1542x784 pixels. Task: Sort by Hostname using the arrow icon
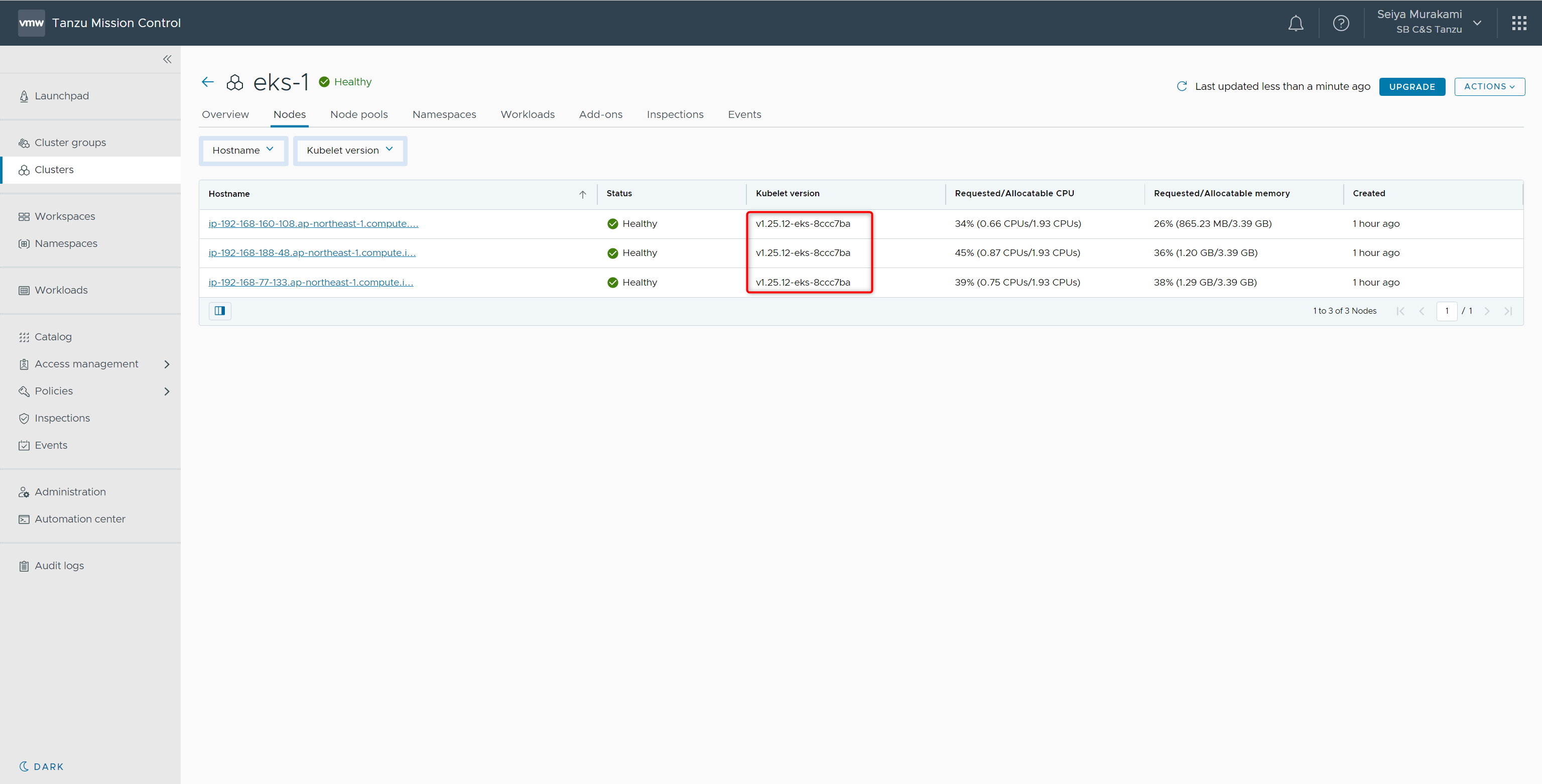click(582, 195)
